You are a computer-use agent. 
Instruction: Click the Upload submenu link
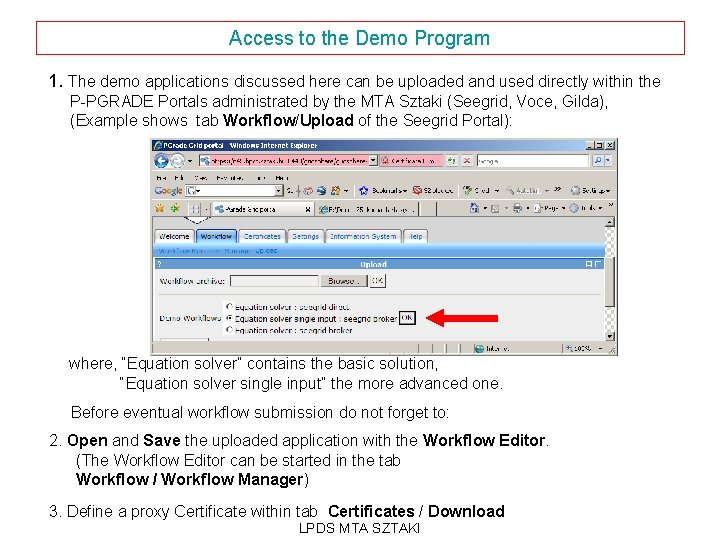[266, 251]
